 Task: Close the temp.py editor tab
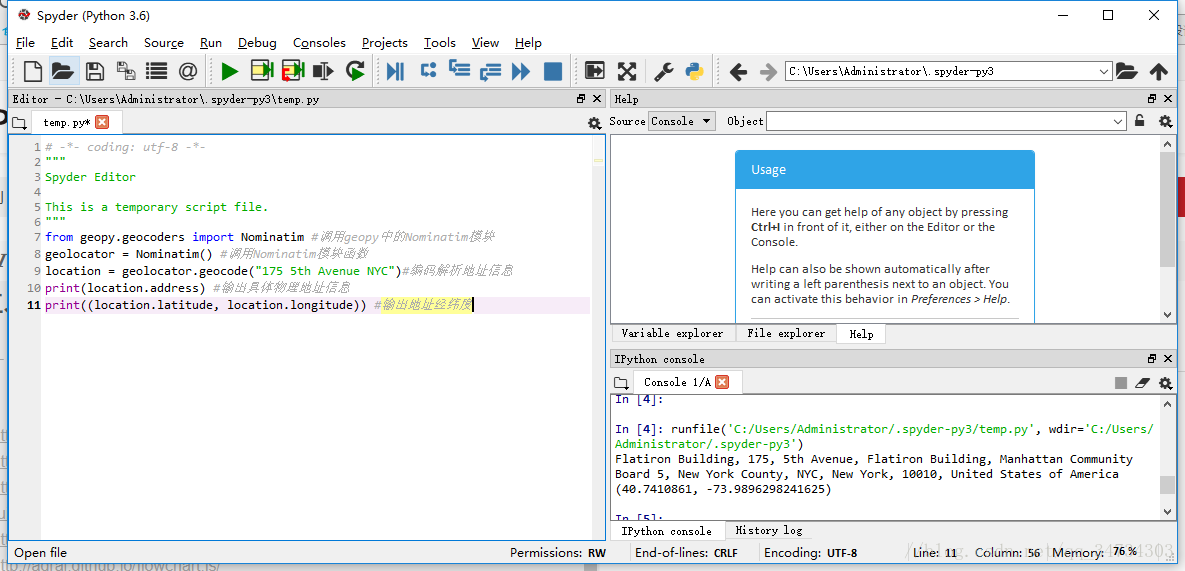(x=102, y=122)
